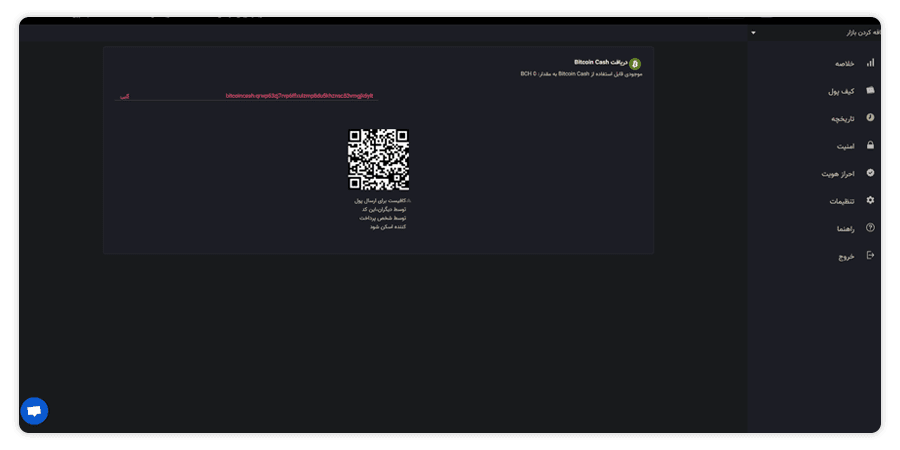Click the bar chart icon beside خلاصه
900x450 pixels.
(x=870, y=63)
